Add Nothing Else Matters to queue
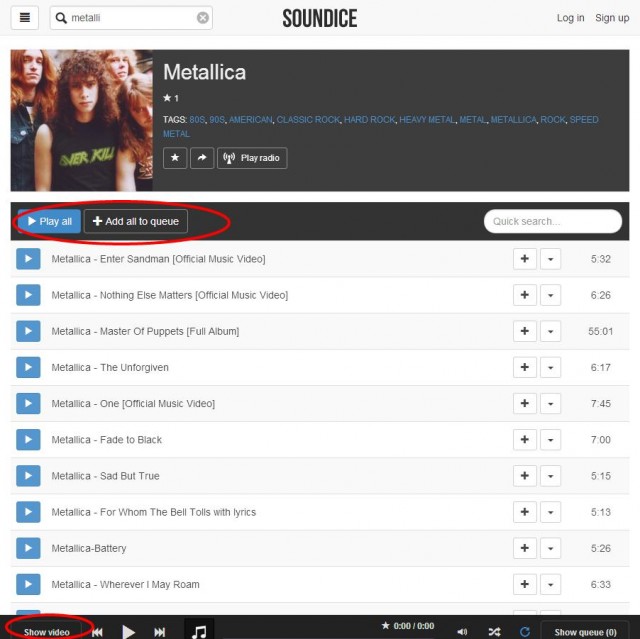Screen dimensions: 640x639 [x=525, y=295]
